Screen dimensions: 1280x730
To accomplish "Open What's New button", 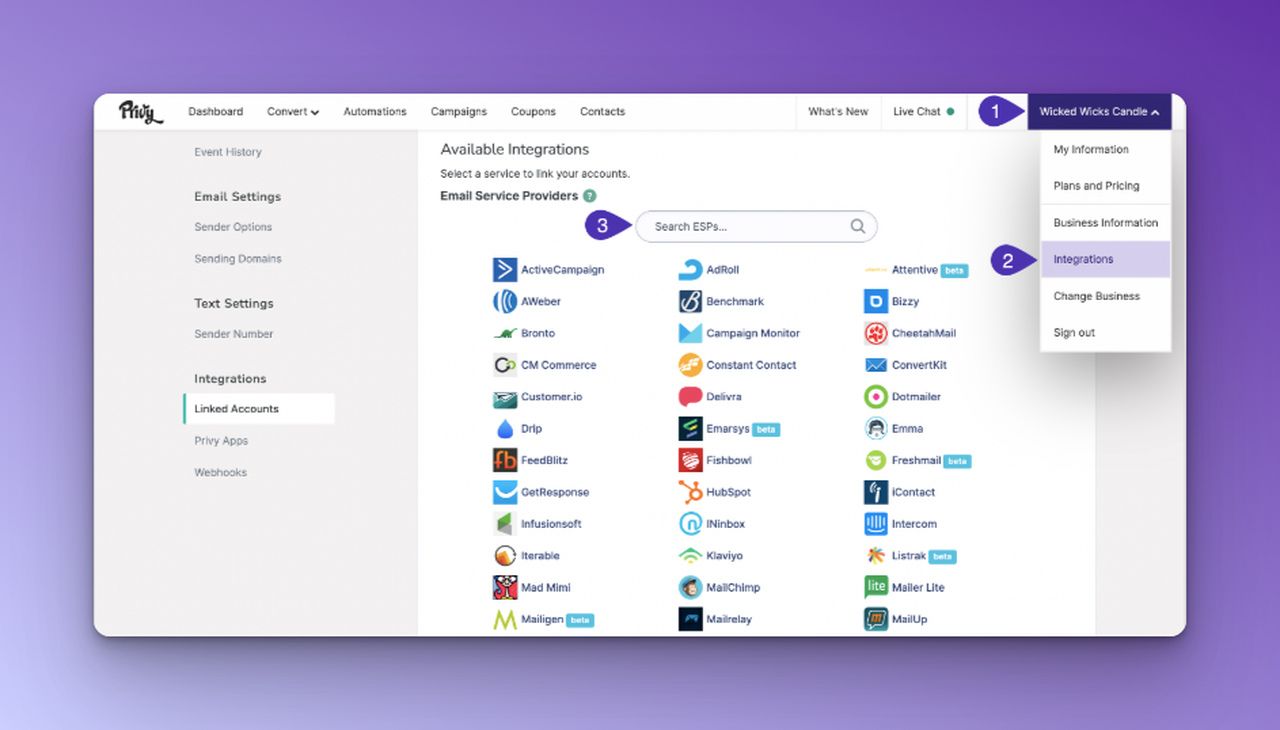I will (x=838, y=112).
